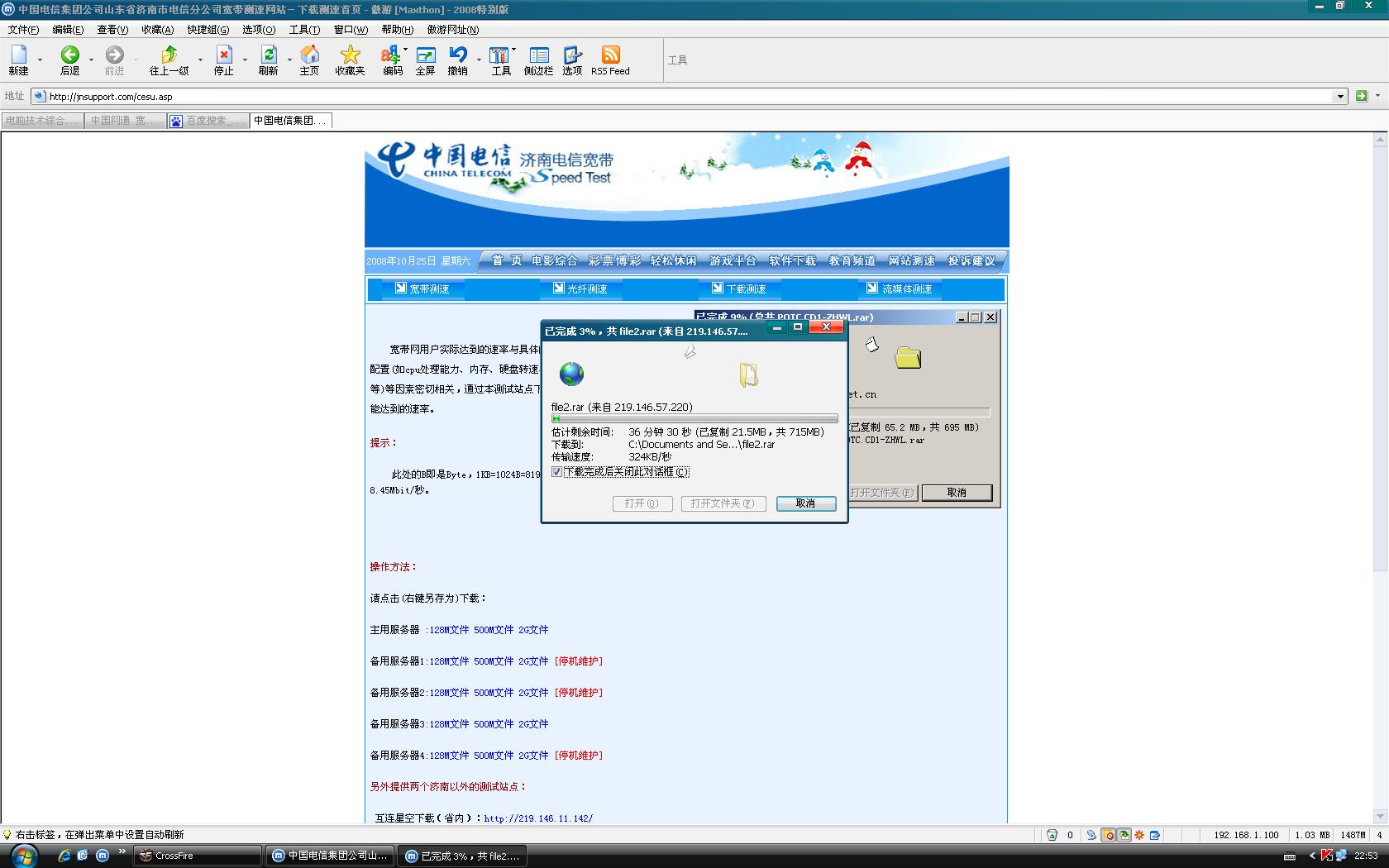Switch to 全屏 full screen mode
Image resolution: width=1389 pixels, height=868 pixels.
tap(425, 60)
